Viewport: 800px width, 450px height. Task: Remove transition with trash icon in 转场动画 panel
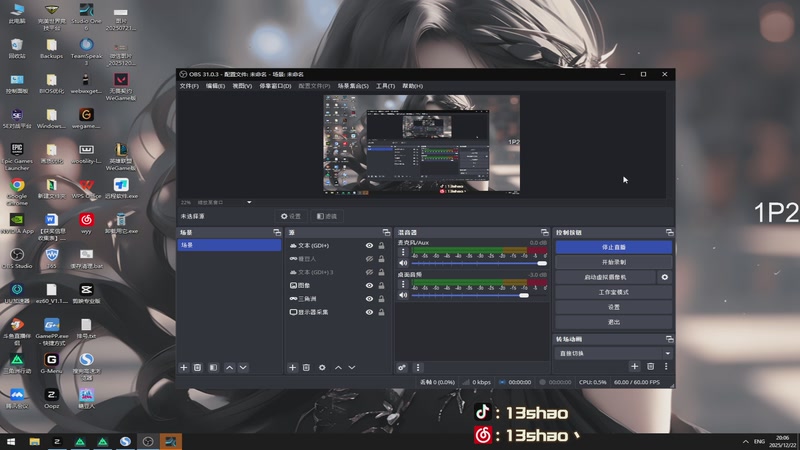point(651,366)
